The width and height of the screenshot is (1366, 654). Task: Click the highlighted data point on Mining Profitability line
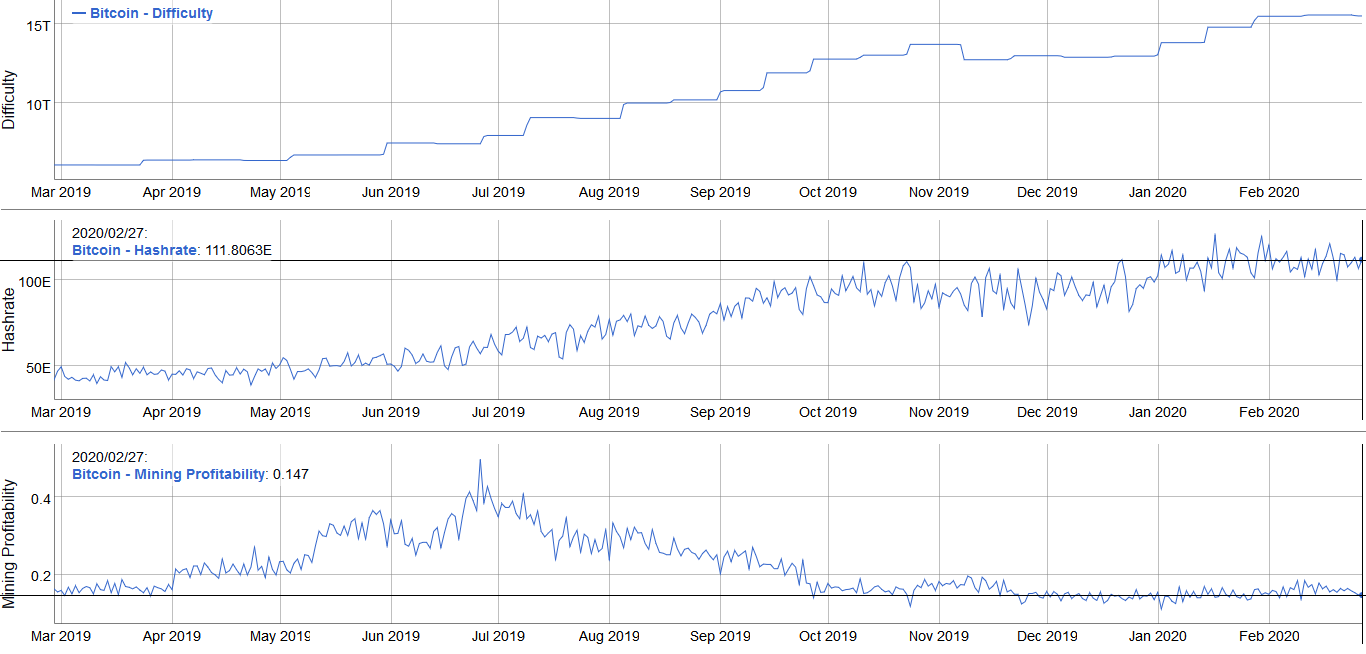(1361, 595)
